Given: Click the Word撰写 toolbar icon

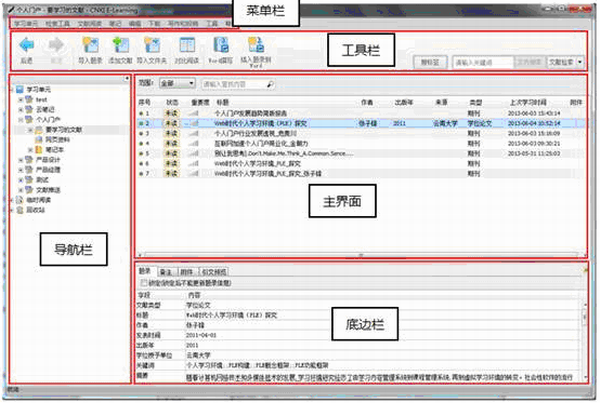Looking at the screenshot, I should [220, 45].
